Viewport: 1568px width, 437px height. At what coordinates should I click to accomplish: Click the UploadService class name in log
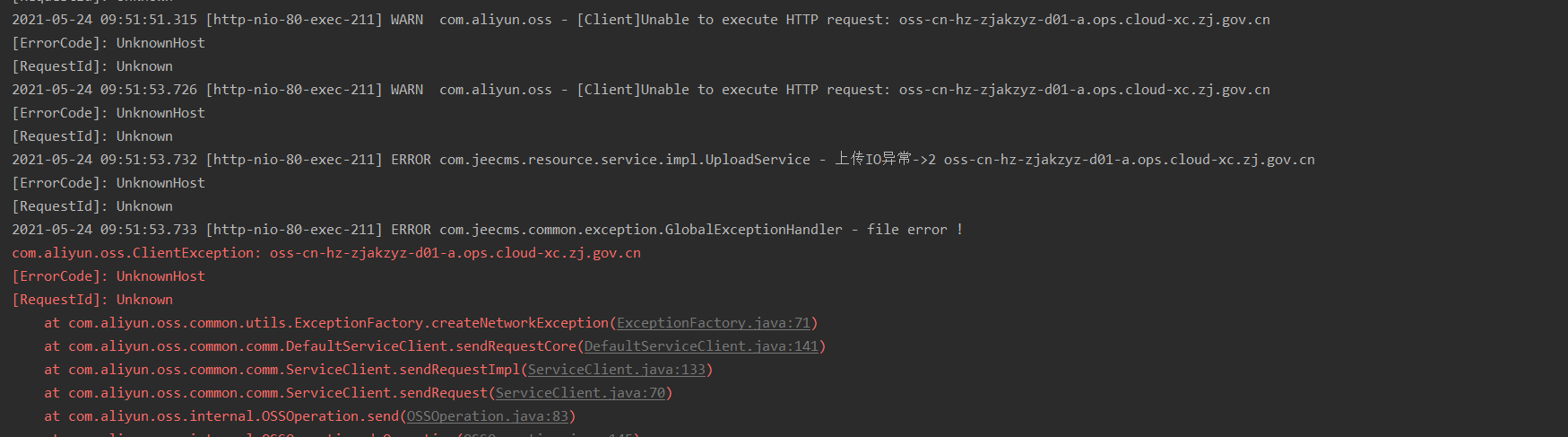[x=758, y=160]
